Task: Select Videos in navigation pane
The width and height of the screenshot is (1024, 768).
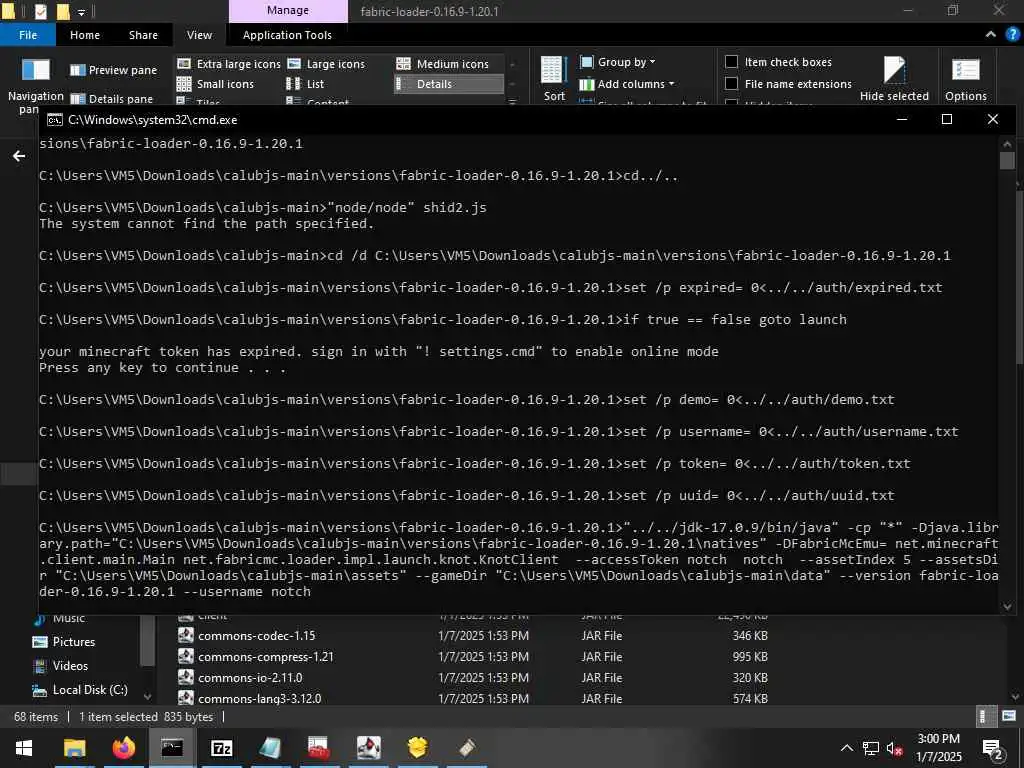Action: (x=60, y=665)
